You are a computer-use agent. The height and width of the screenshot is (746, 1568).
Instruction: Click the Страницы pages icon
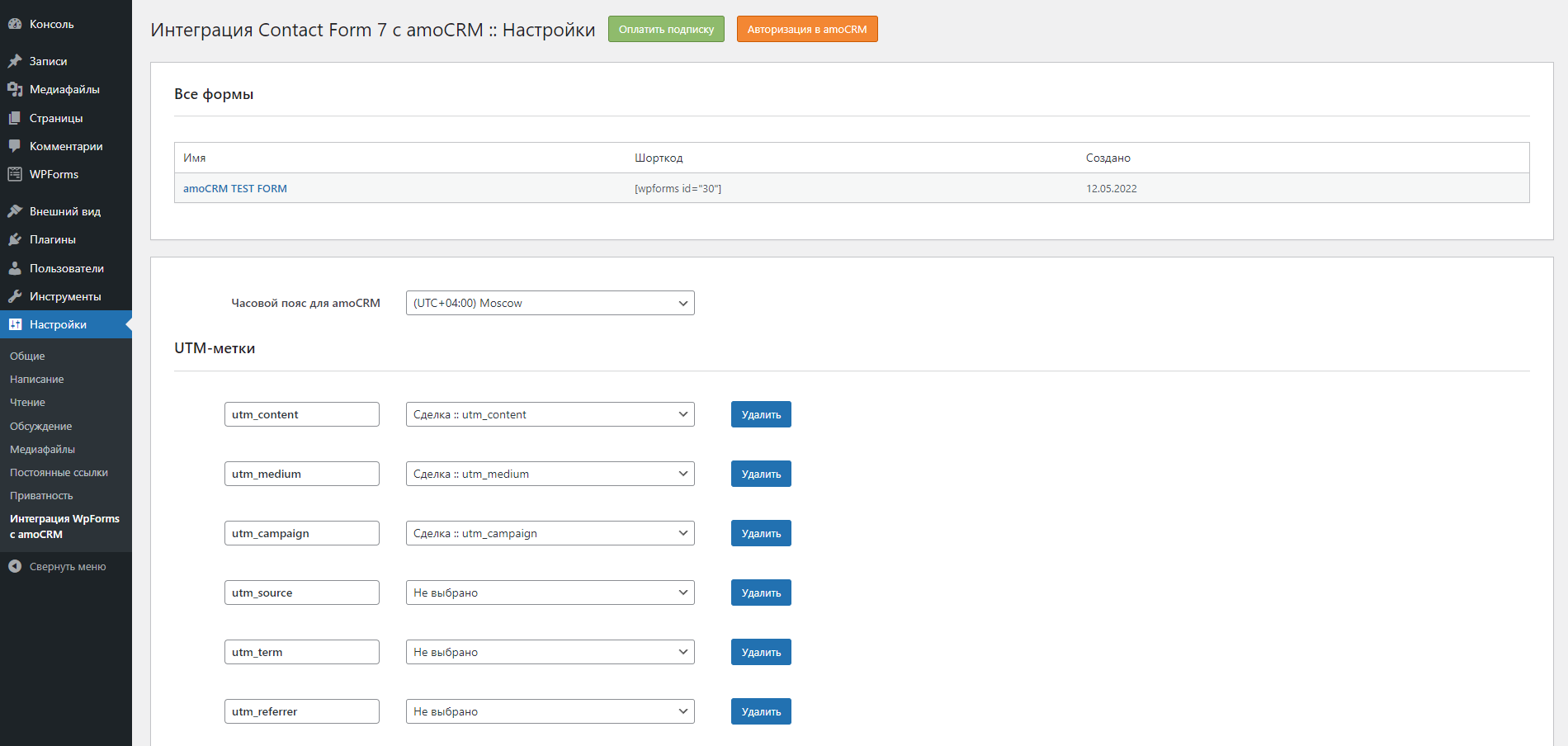tap(15, 118)
